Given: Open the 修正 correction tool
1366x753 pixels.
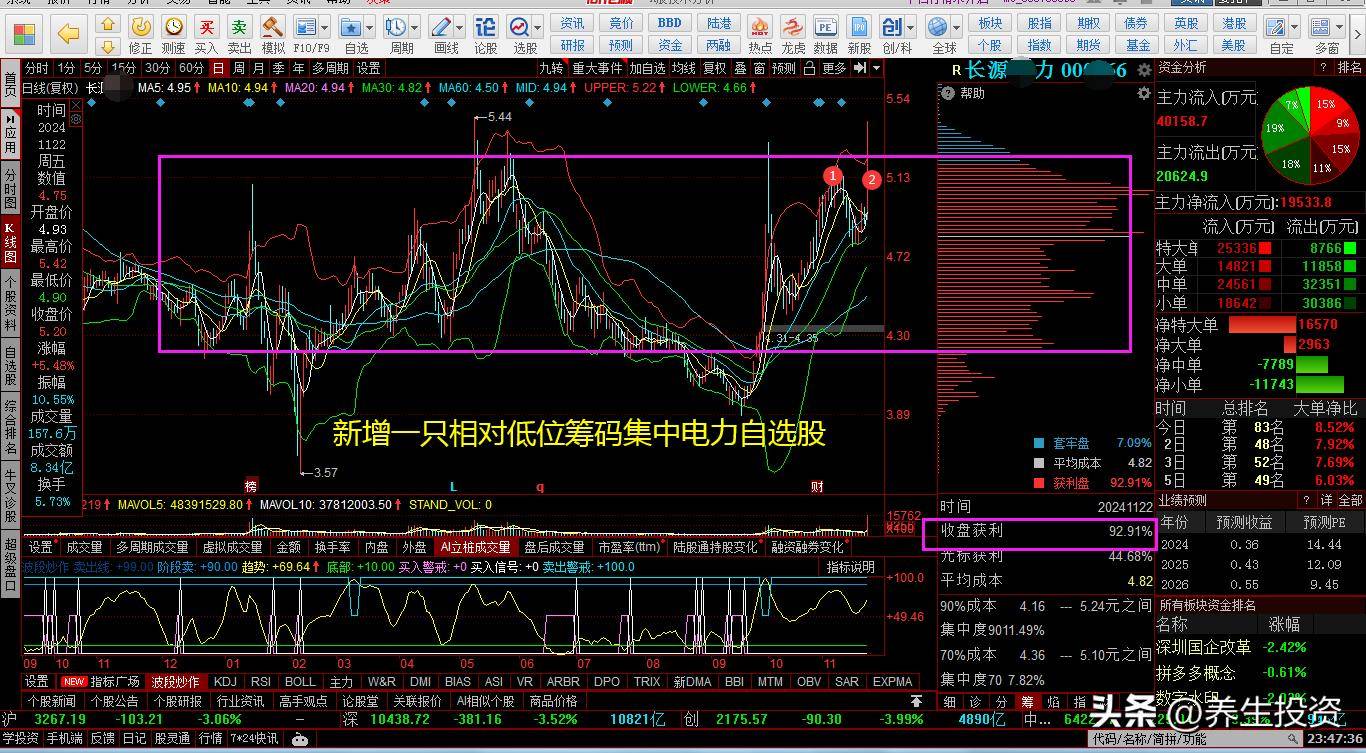Looking at the screenshot, I should click(x=141, y=27).
